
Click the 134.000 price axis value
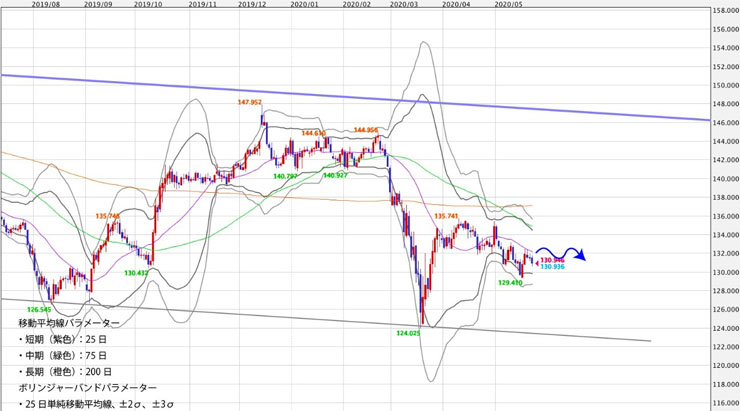coord(726,235)
